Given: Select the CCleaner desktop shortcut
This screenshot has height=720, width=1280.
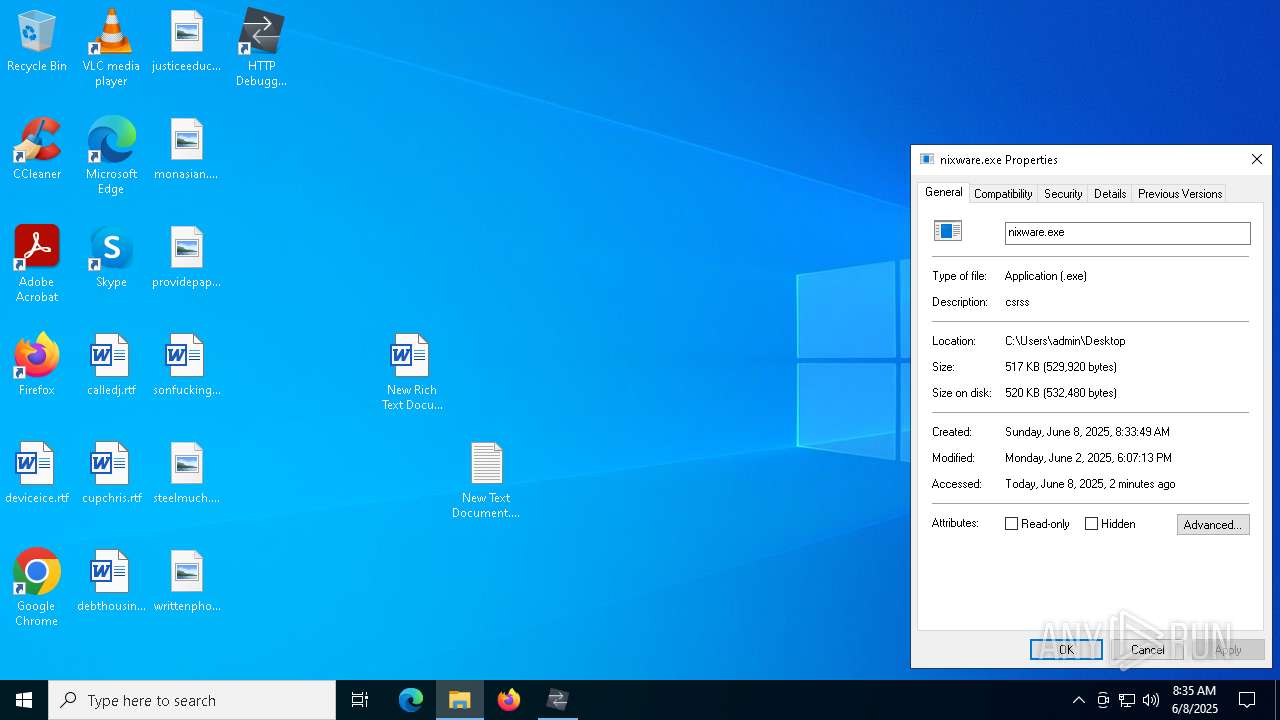Looking at the screenshot, I should click(x=37, y=149).
